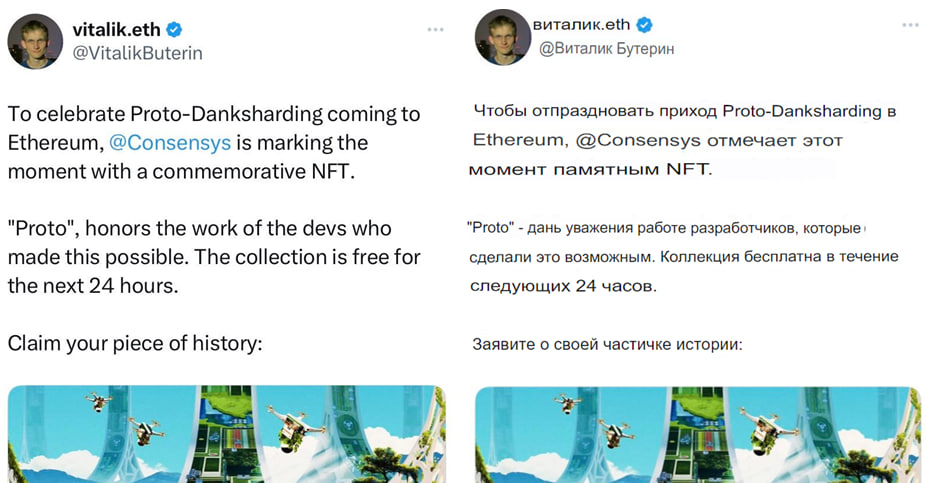Click the "Заявите о своей частичке истории:" line

point(607,345)
